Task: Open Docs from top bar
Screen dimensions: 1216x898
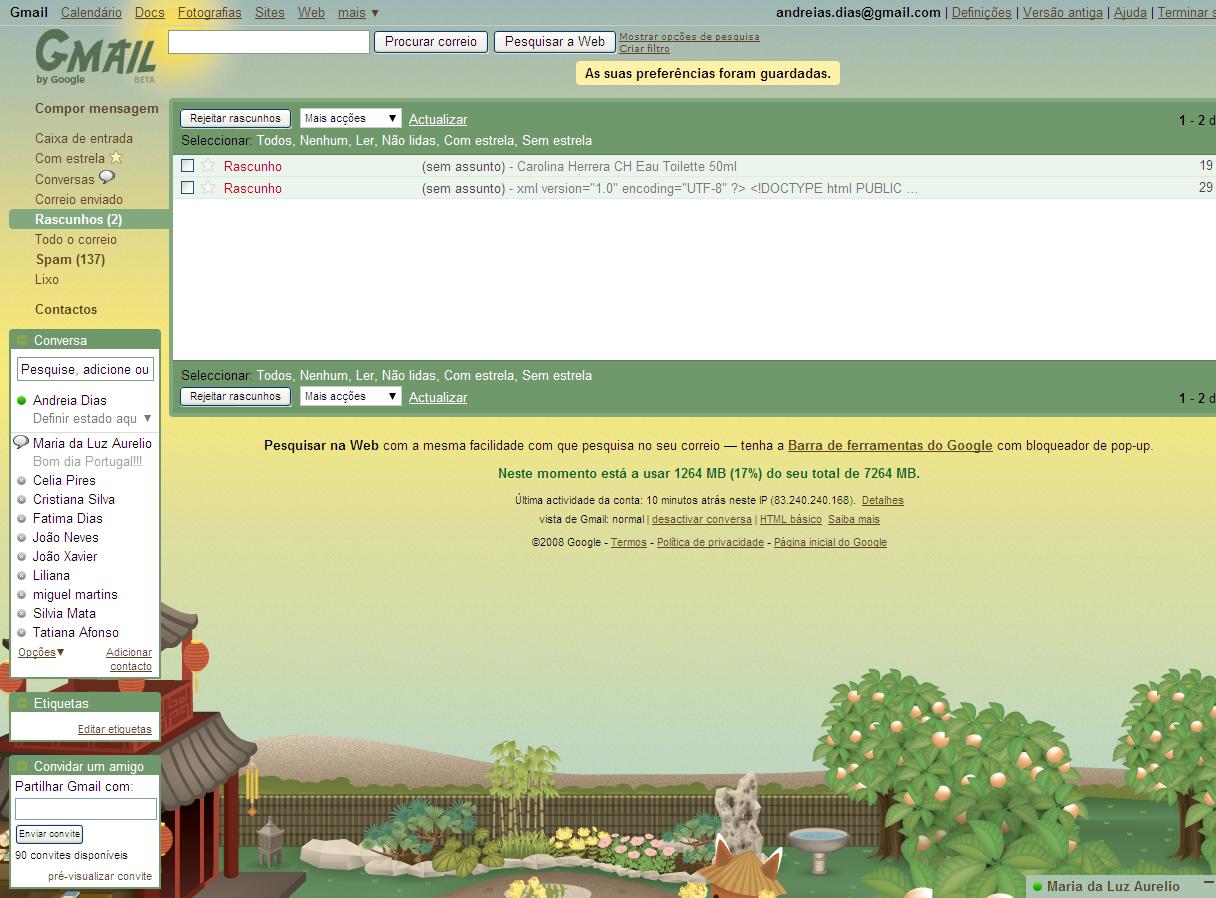Action: click(x=149, y=13)
